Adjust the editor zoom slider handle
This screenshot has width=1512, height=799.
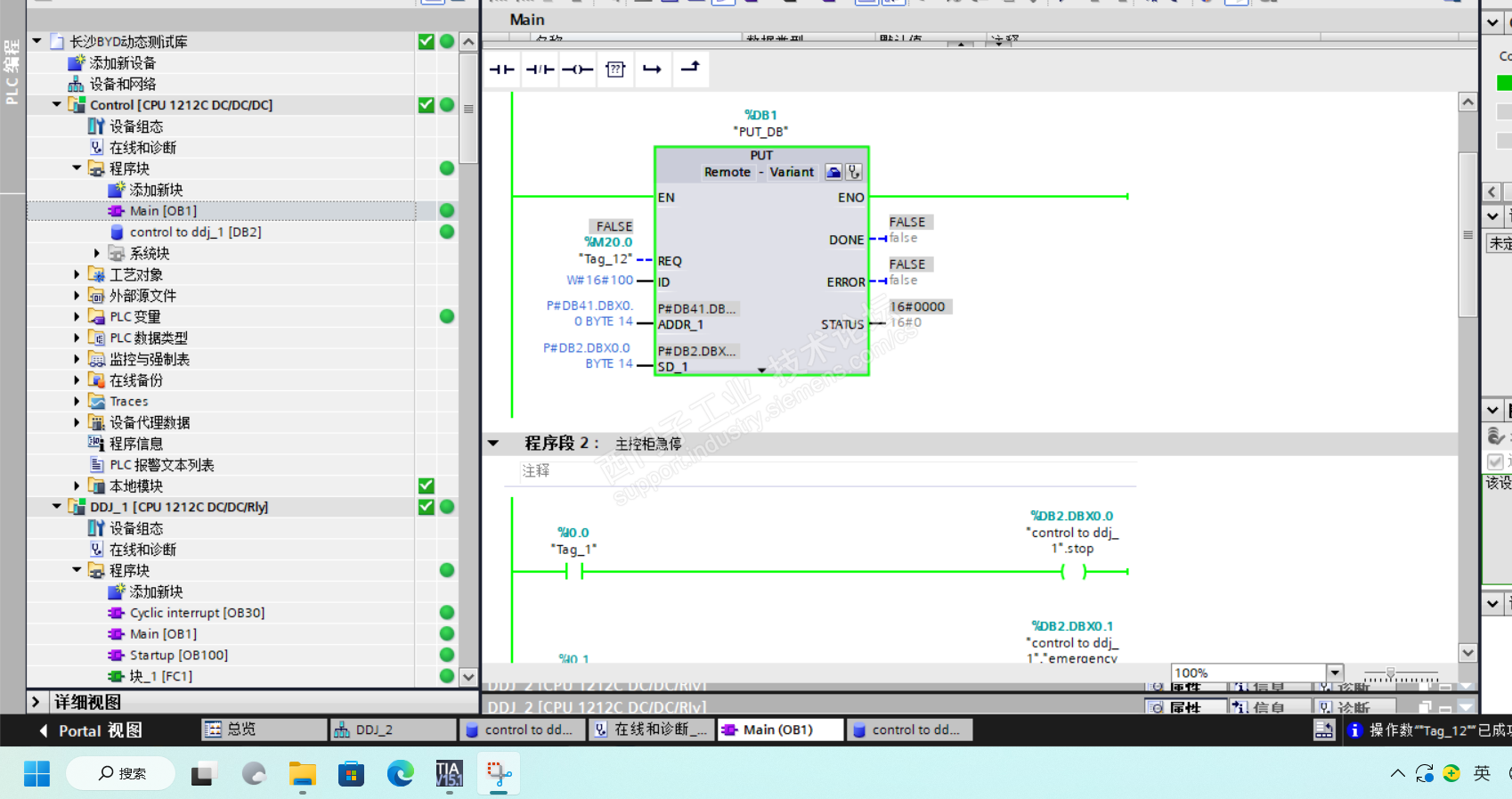(1390, 673)
